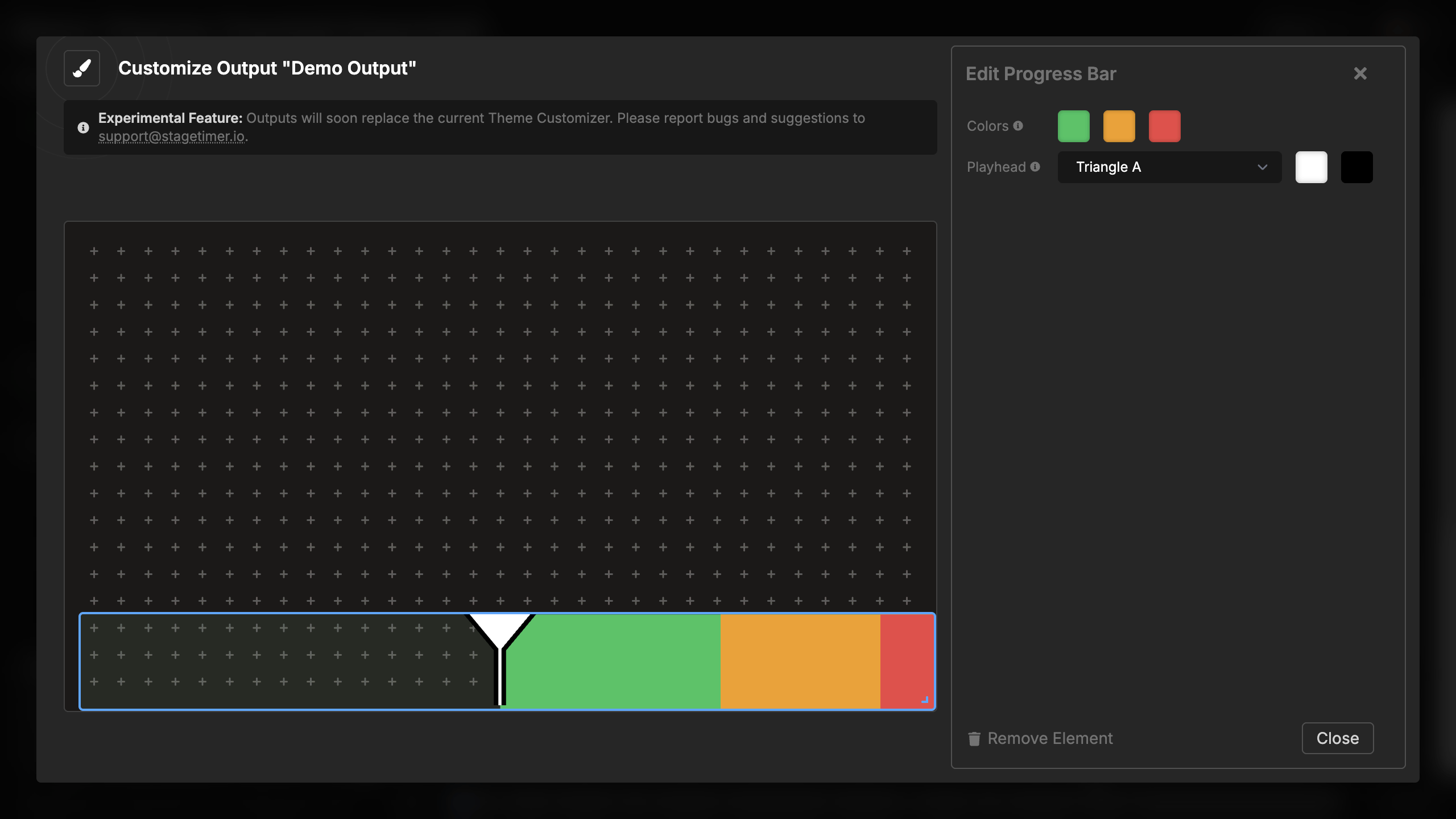1456x819 pixels.
Task: Open the playhead style dropdown showing Triangle A
Action: (x=1169, y=167)
